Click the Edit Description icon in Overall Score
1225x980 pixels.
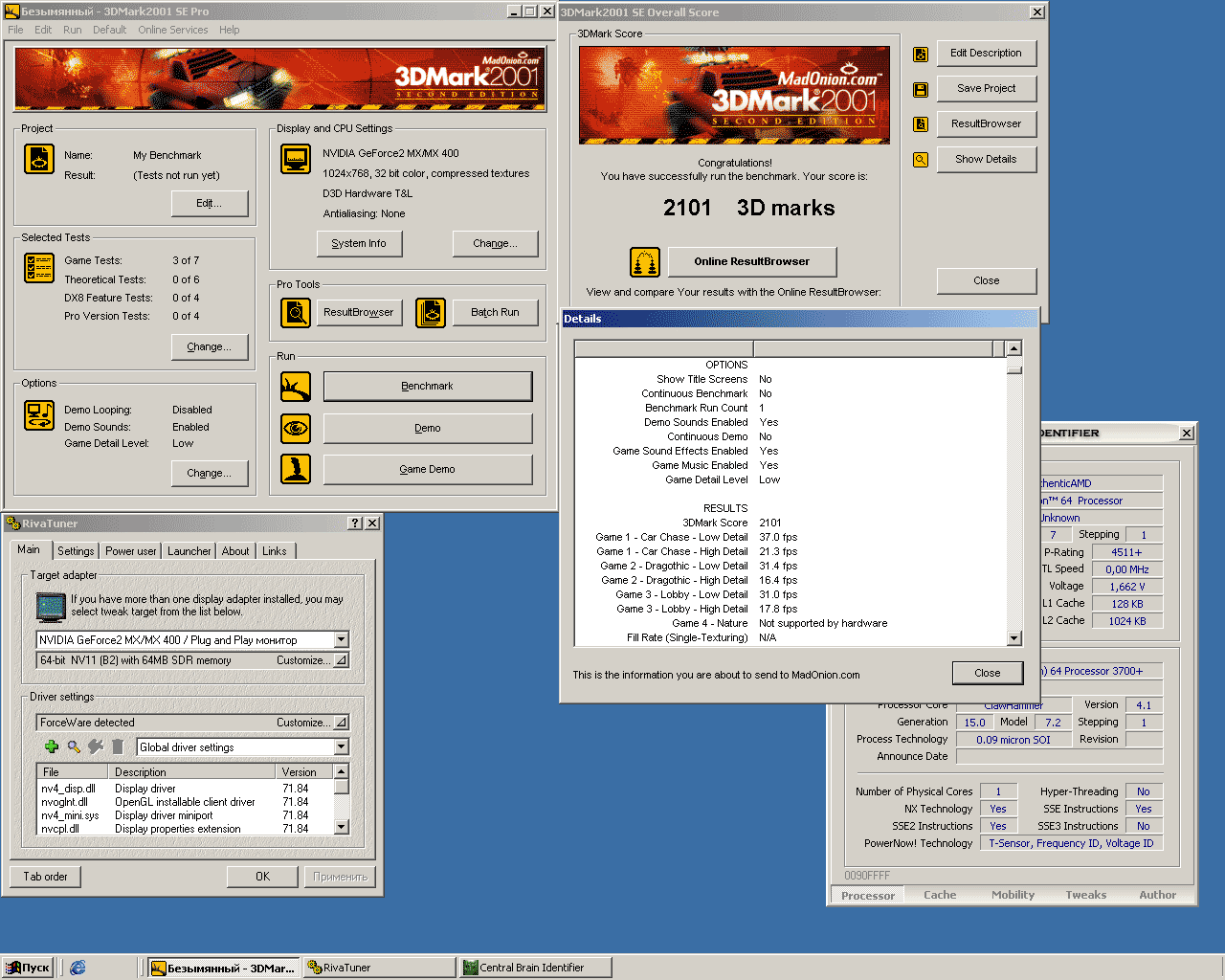[921, 55]
